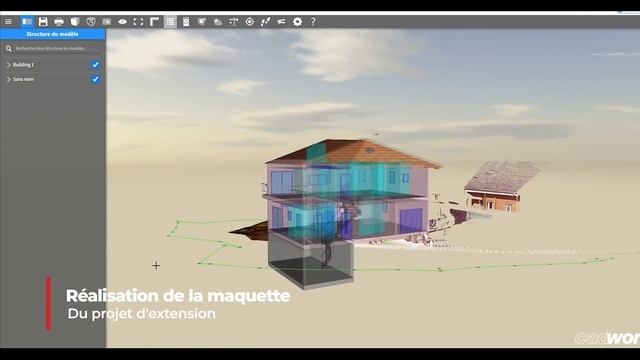Viewport: 640px width, 360px height.
Task: Open the hamburger main menu
Action: click(8, 22)
